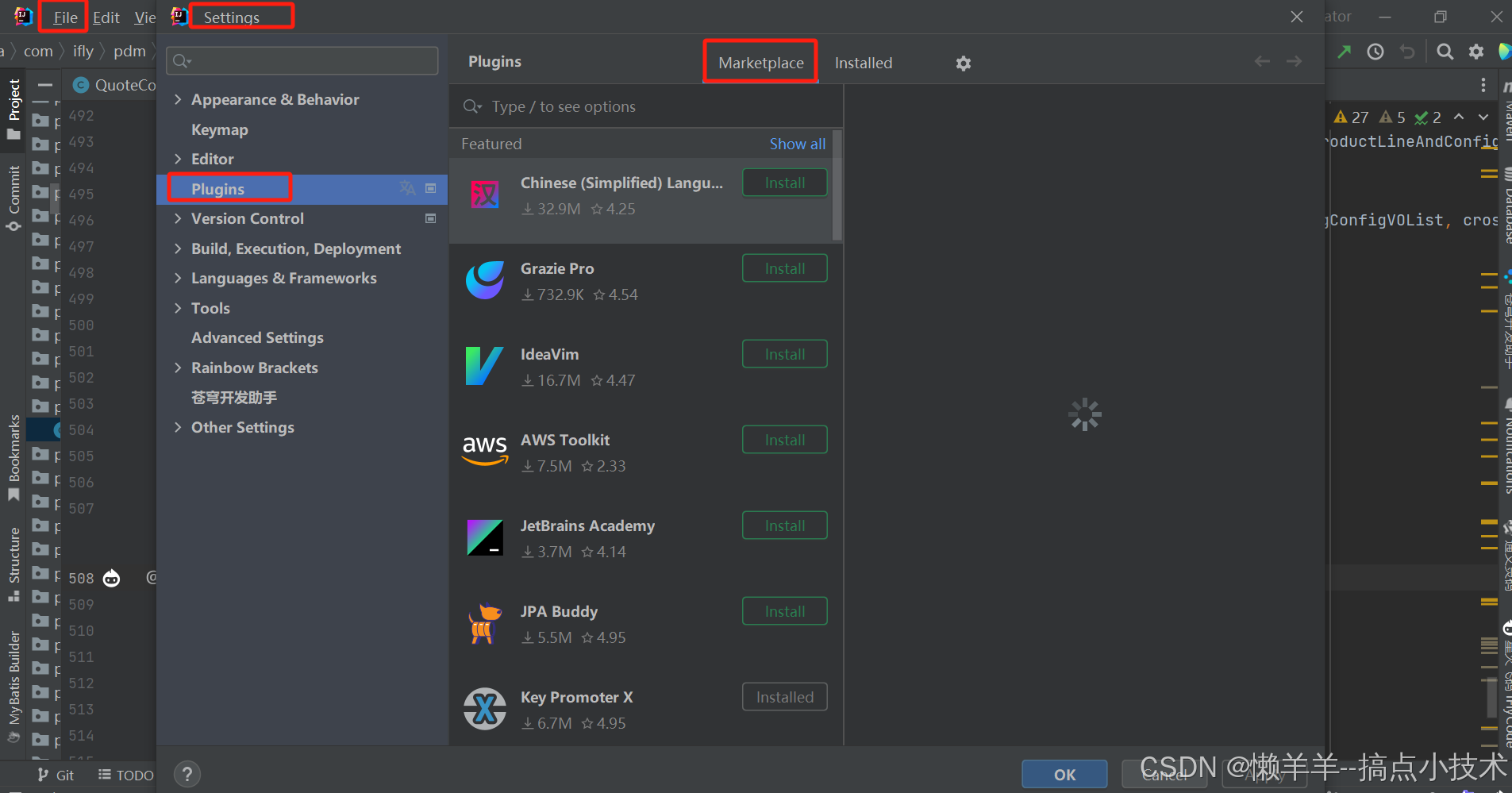Show history with the clock icon

[1375, 52]
